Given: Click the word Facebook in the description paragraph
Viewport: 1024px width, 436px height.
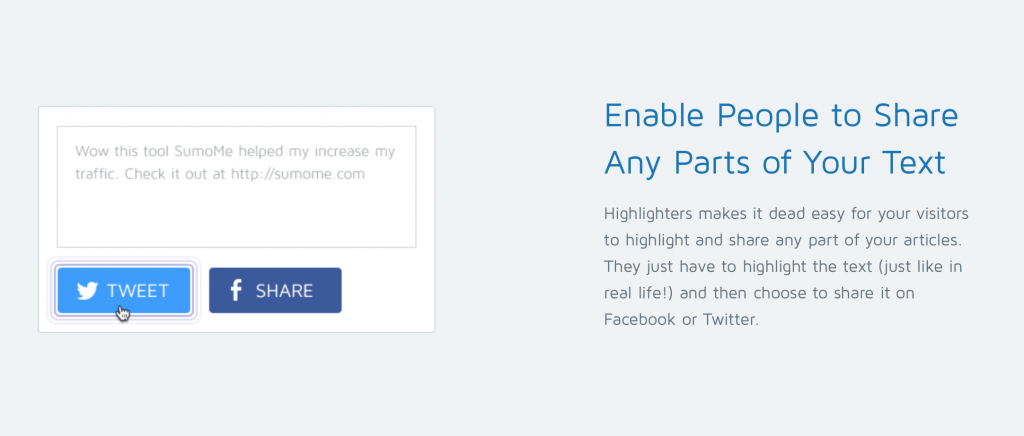Looking at the screenshot, I should tap(639, 320).
